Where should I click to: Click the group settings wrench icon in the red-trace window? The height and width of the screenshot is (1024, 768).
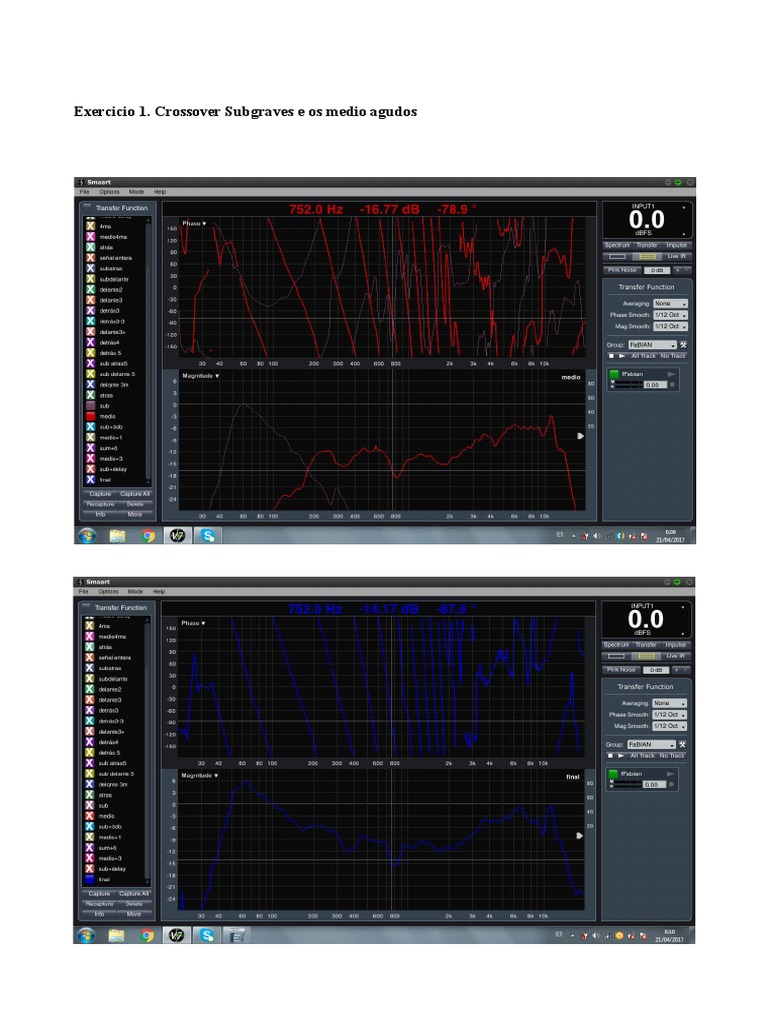683,345
